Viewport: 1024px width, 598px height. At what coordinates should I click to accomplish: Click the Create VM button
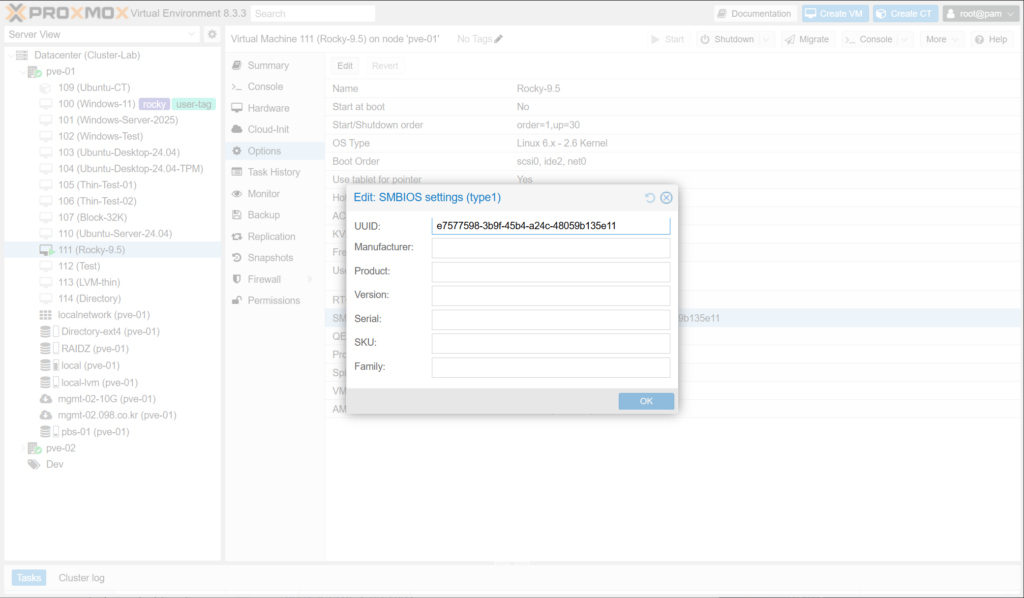(834, 13)
